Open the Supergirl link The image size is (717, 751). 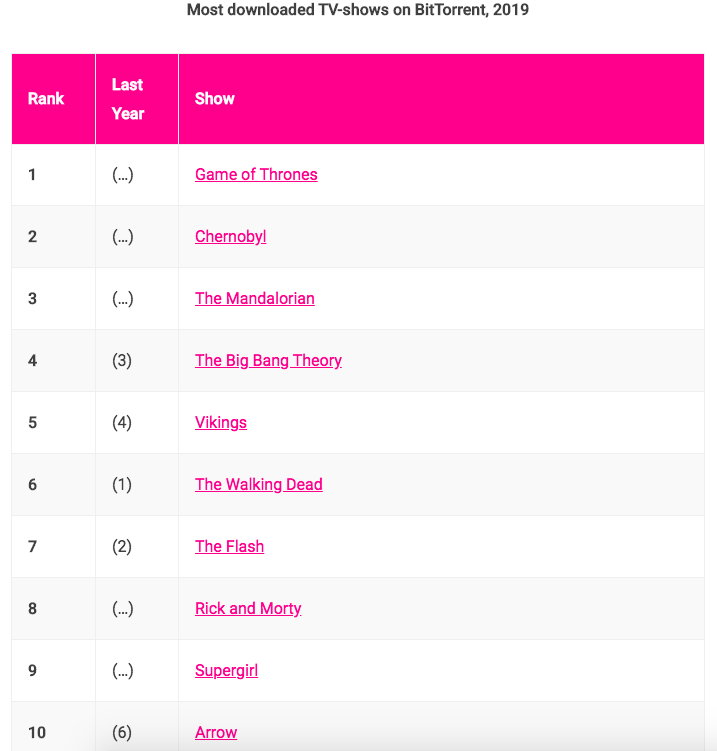[226, 670]
